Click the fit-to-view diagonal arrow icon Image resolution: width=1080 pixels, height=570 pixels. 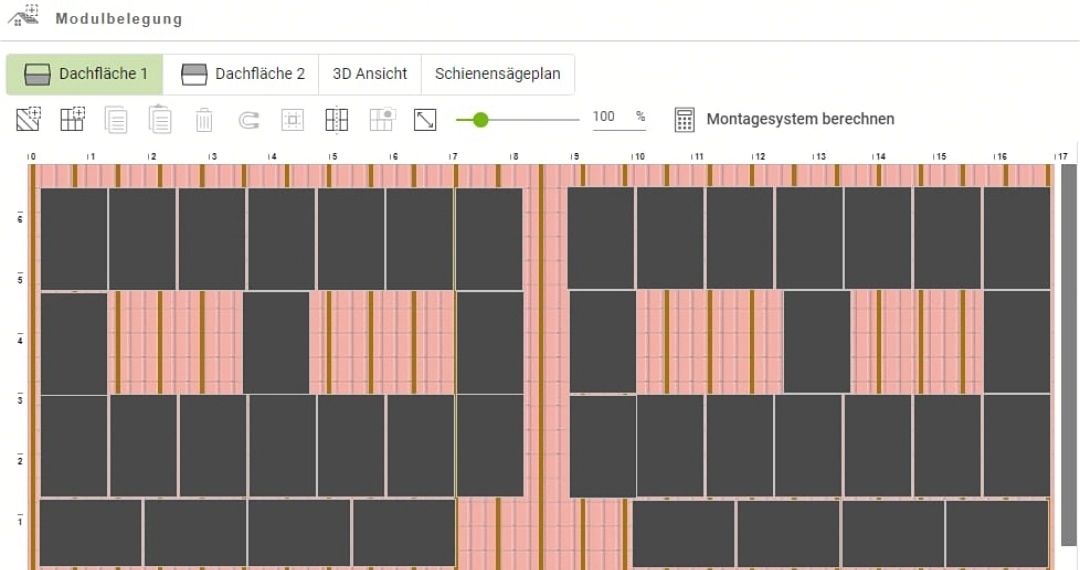click(x=425, y=120)
